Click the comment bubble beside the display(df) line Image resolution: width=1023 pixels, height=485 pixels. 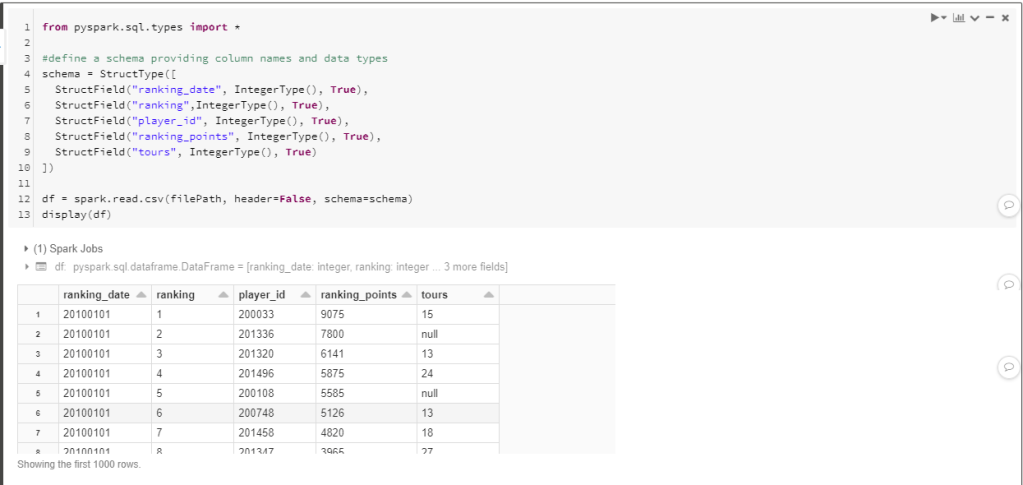click(1008, 205)
